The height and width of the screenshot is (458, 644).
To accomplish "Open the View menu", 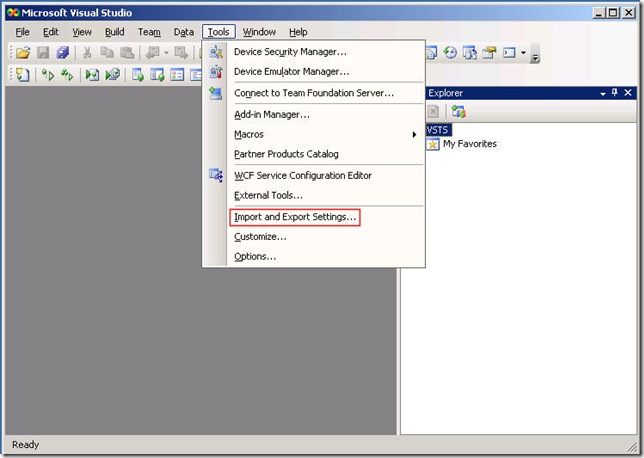I will coord(82,32).
